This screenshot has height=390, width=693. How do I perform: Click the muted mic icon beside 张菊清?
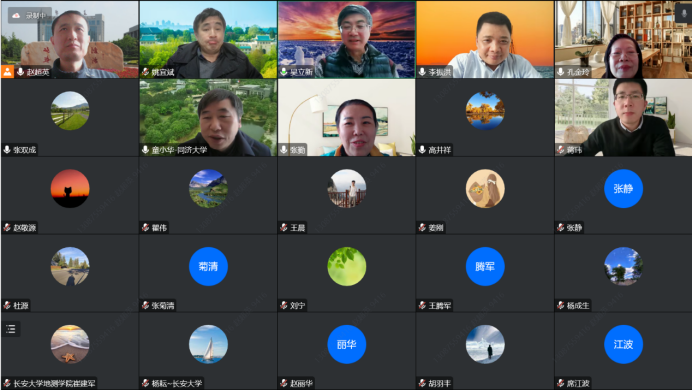145,305
